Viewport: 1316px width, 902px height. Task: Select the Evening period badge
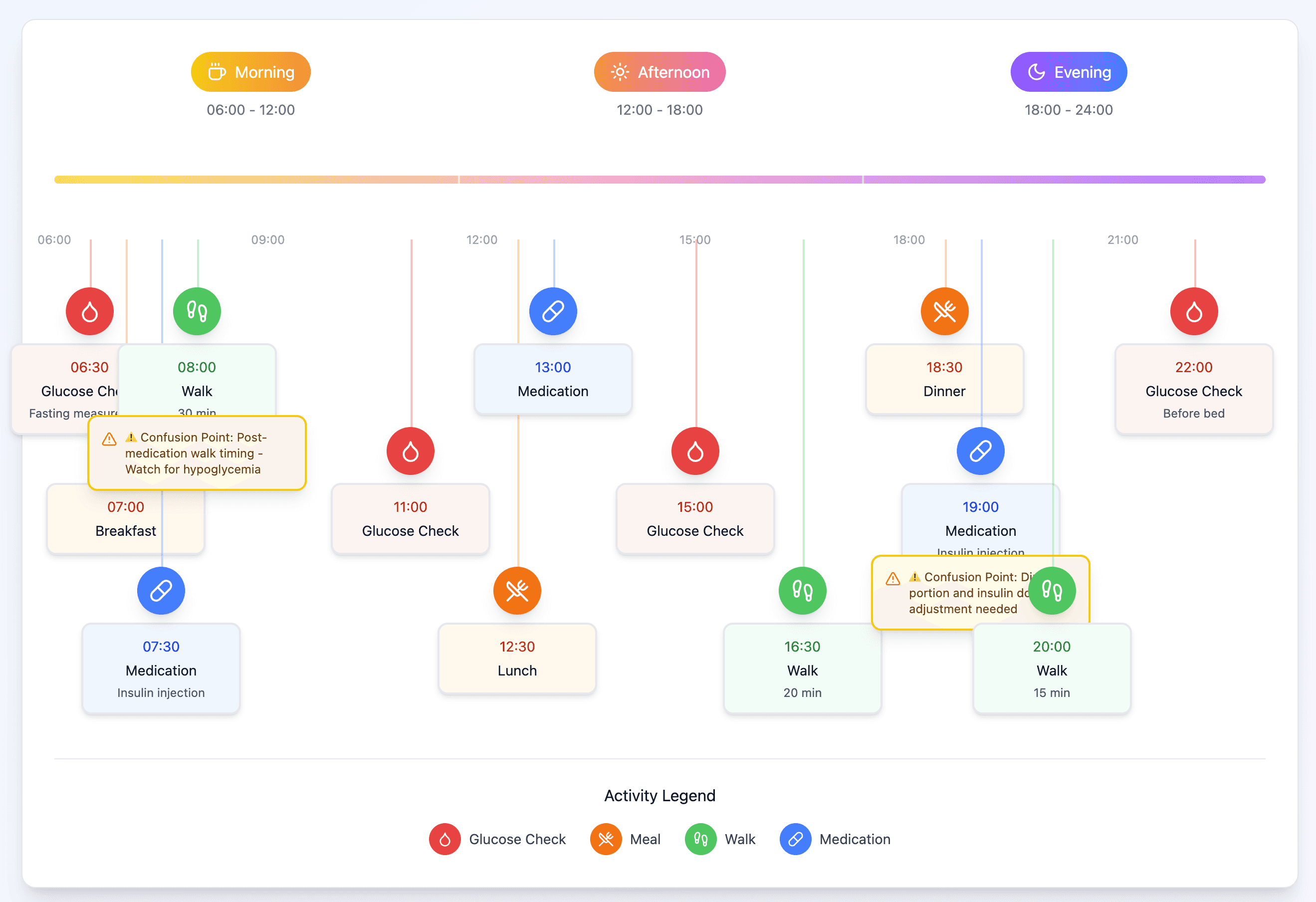tap(1068, 72)
